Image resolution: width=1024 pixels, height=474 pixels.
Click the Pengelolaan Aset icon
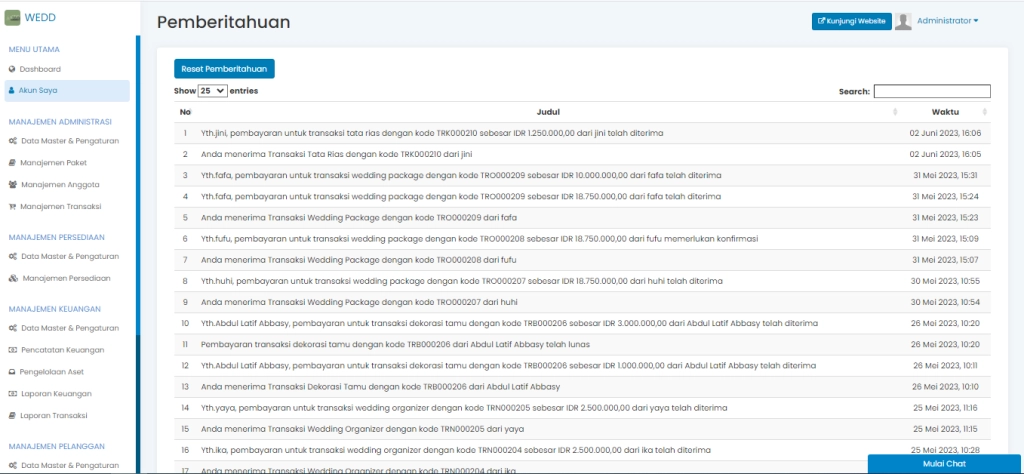point(12,371)
